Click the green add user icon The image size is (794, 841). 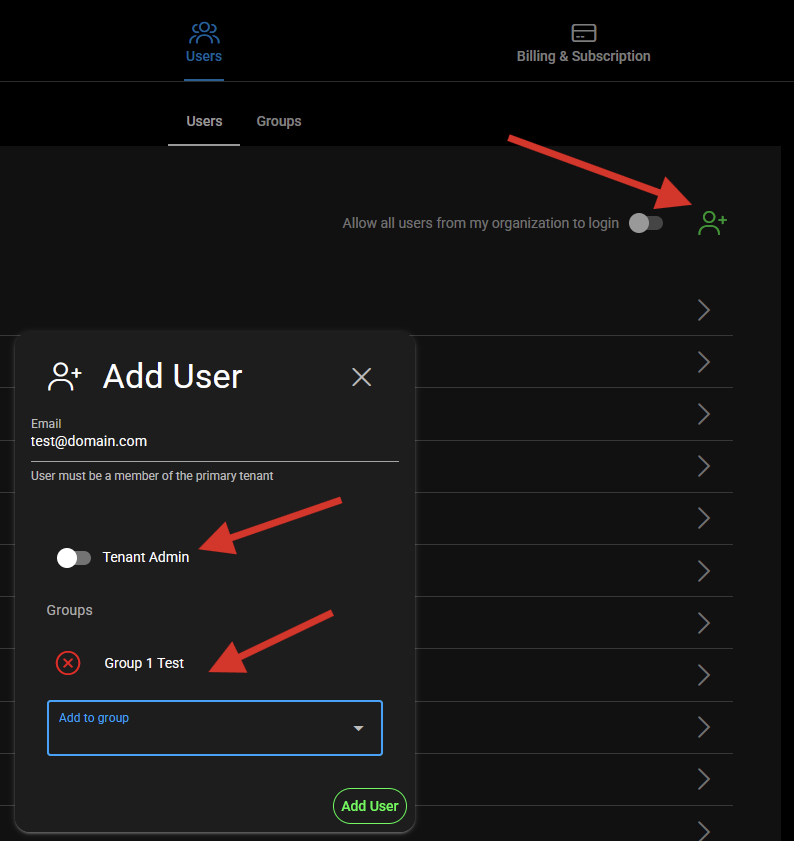pyautogui.click(x=712, y=223)
